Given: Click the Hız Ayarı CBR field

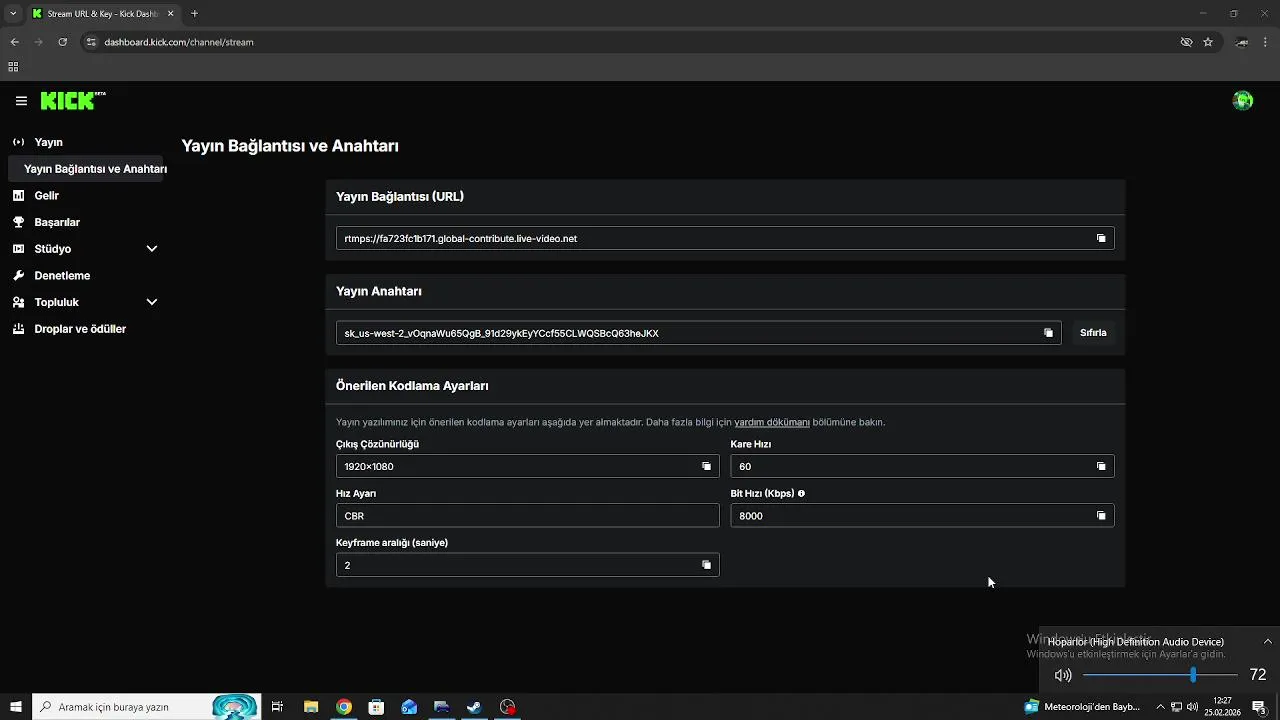Looking at the screenshot, I should click(x=527, y=516).
